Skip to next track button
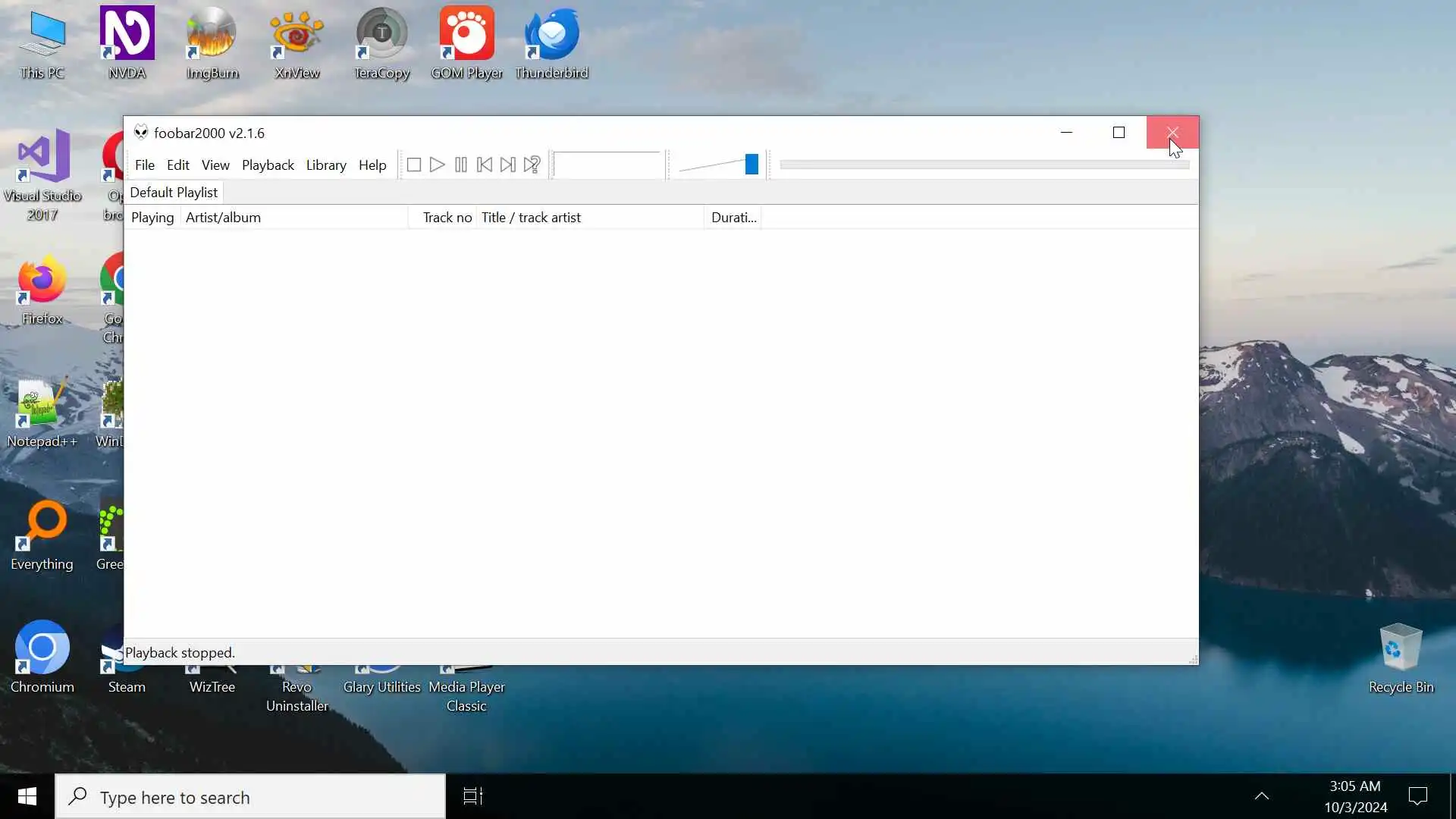The width and height of the screenshot is (1456, 819). (508, 165)
